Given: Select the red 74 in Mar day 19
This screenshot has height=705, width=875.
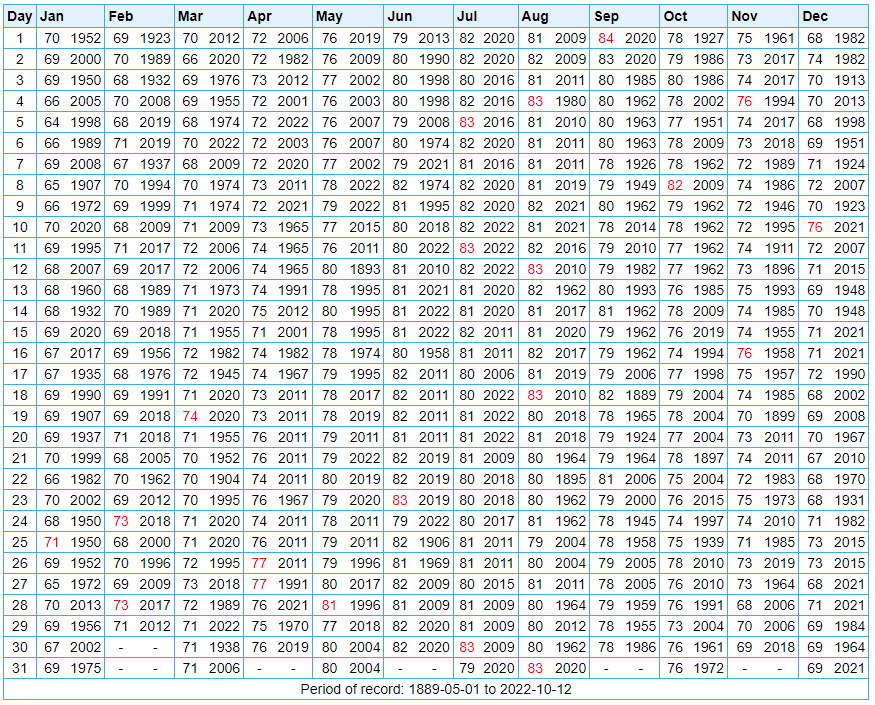Looking at the screenshot, I should [x=190, y=416].
